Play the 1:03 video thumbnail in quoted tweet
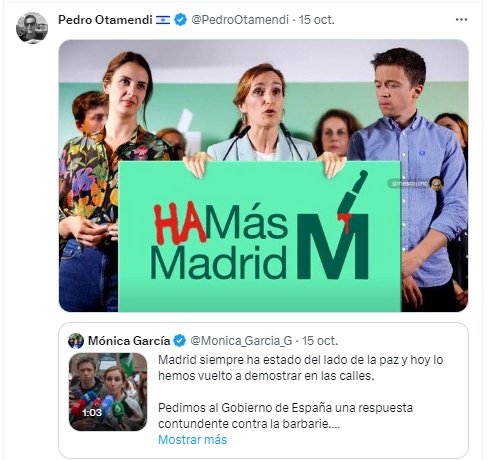 coord(108,392)
